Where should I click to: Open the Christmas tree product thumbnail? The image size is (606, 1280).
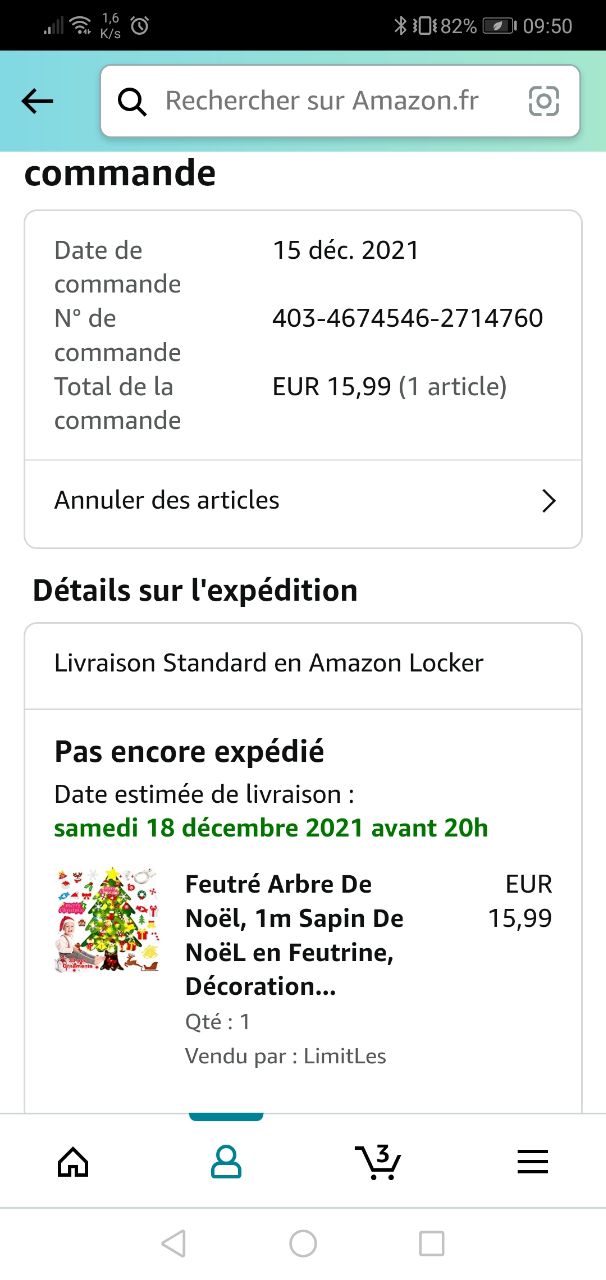point(107,920)
